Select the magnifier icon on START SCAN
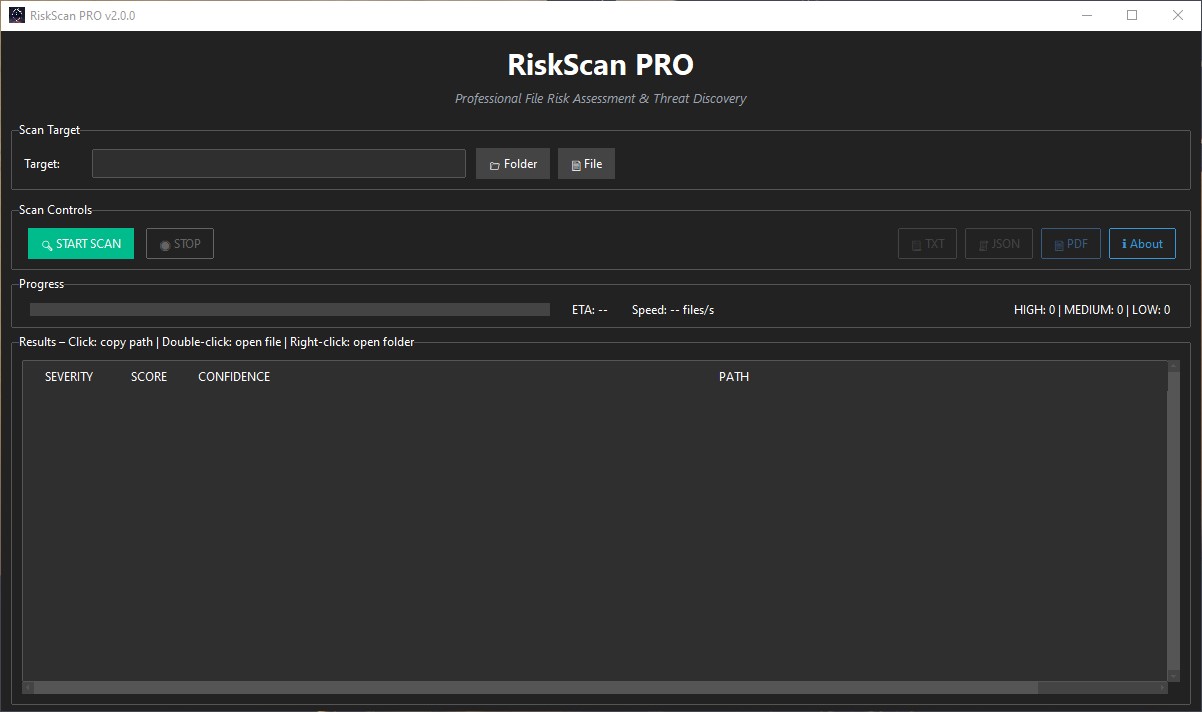 tap(46, 244)
